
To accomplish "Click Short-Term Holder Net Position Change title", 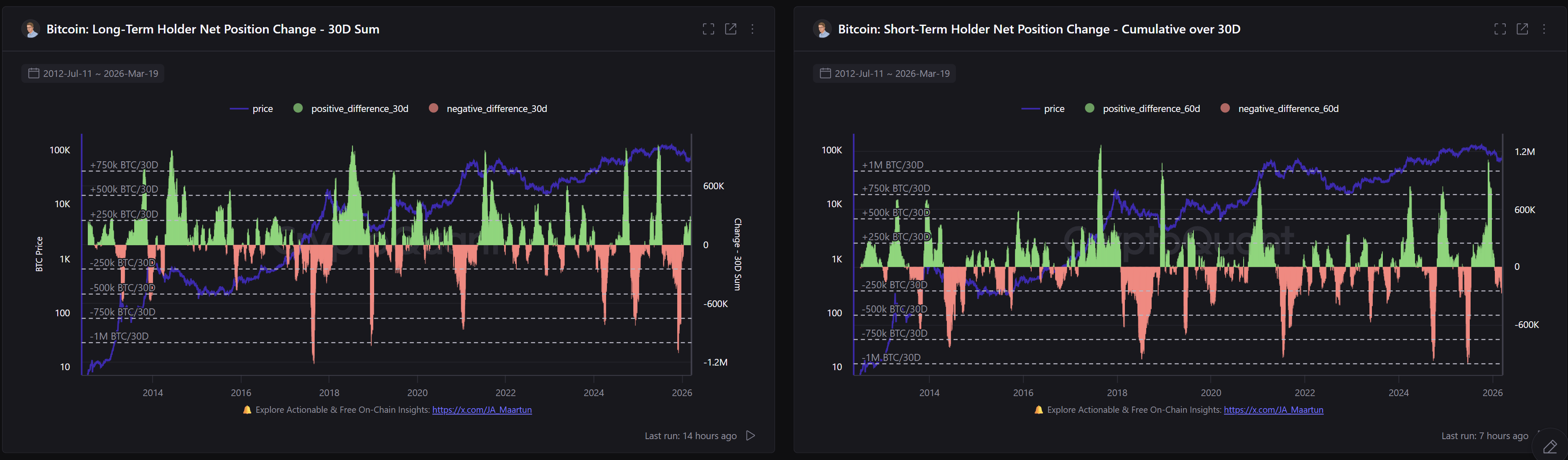I will [1038, 29].
